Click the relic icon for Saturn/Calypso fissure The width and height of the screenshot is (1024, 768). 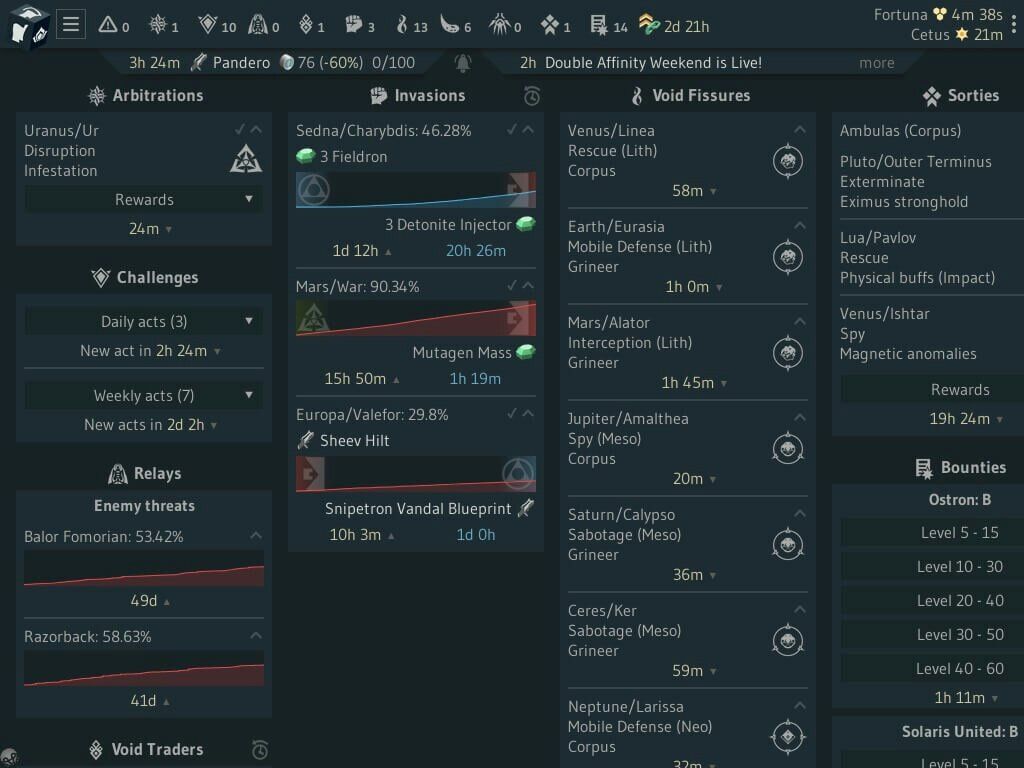[788, 545]
